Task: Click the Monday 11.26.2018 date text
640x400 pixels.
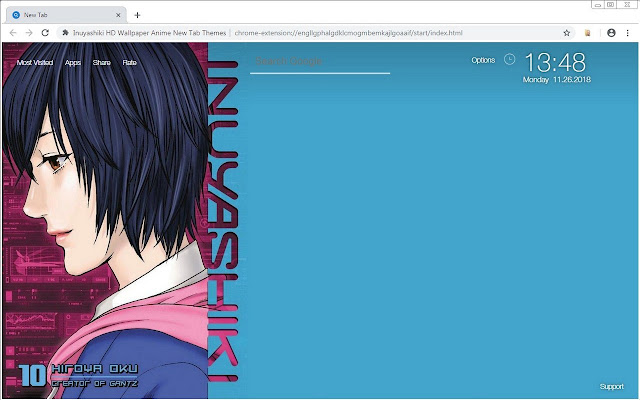Action: [x=557, y=80]
